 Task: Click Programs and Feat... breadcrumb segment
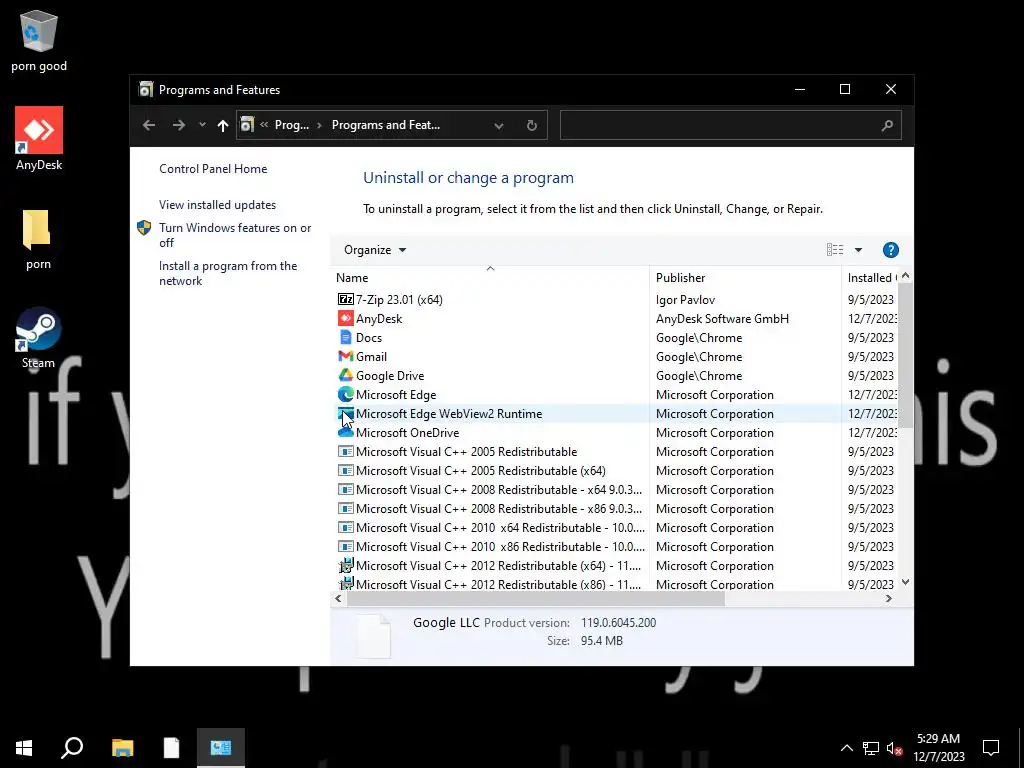(x=385, y=125)
